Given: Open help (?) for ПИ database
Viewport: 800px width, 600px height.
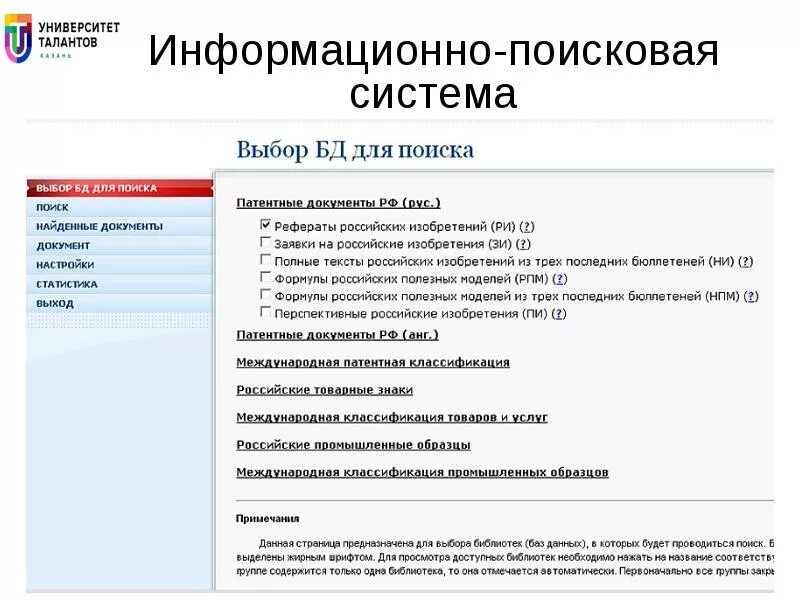Looking at the screenshot, I should click(x=559, y=314).
